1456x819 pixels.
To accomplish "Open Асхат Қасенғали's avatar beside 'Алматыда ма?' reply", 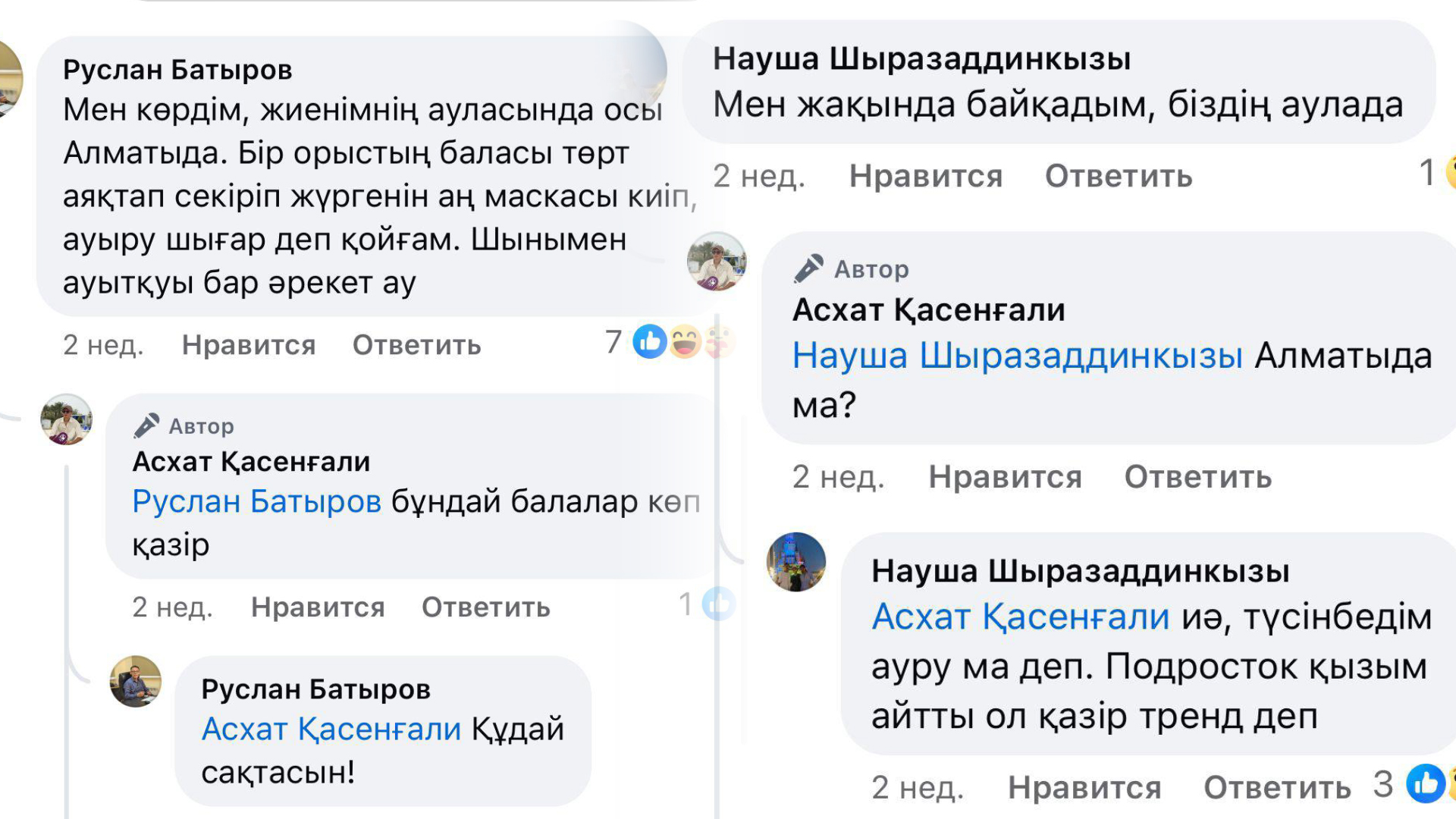I will coord(717,262).
